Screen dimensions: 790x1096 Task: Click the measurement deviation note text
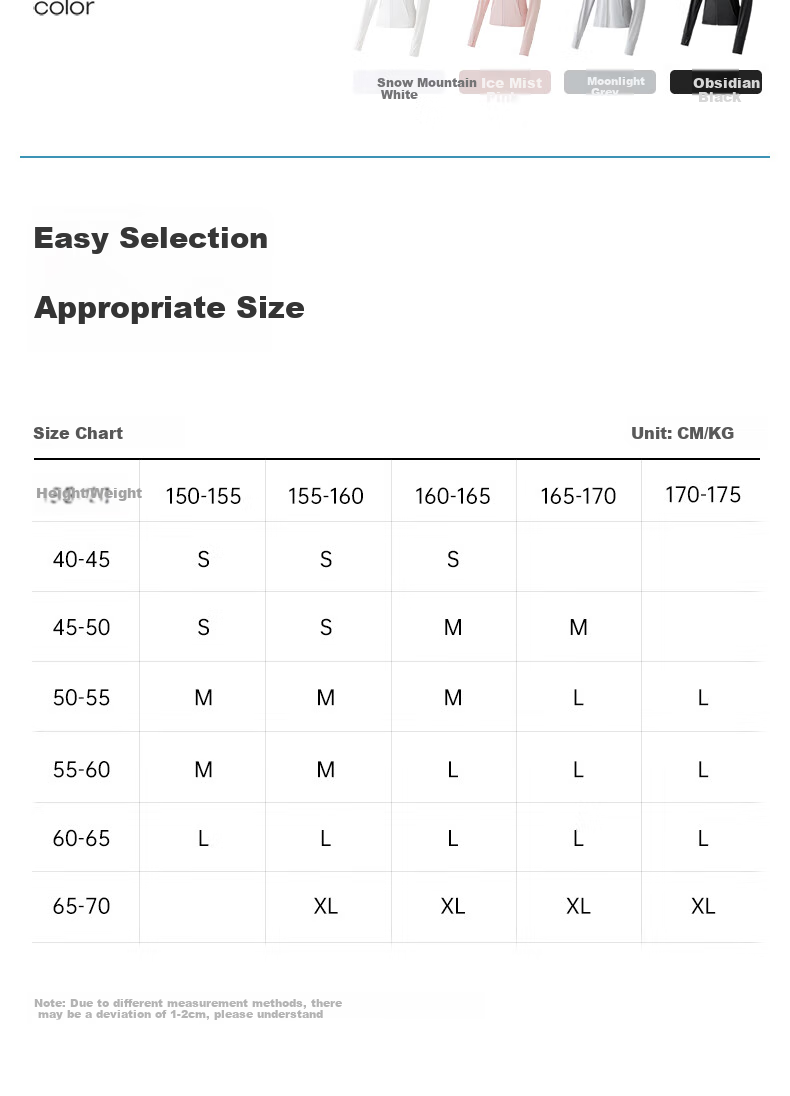(x=188, y=1009)
